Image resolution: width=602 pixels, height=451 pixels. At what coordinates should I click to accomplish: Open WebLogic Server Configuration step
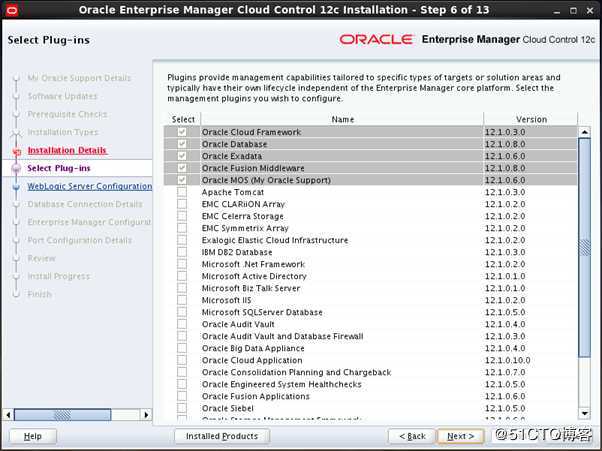[89, 186]
